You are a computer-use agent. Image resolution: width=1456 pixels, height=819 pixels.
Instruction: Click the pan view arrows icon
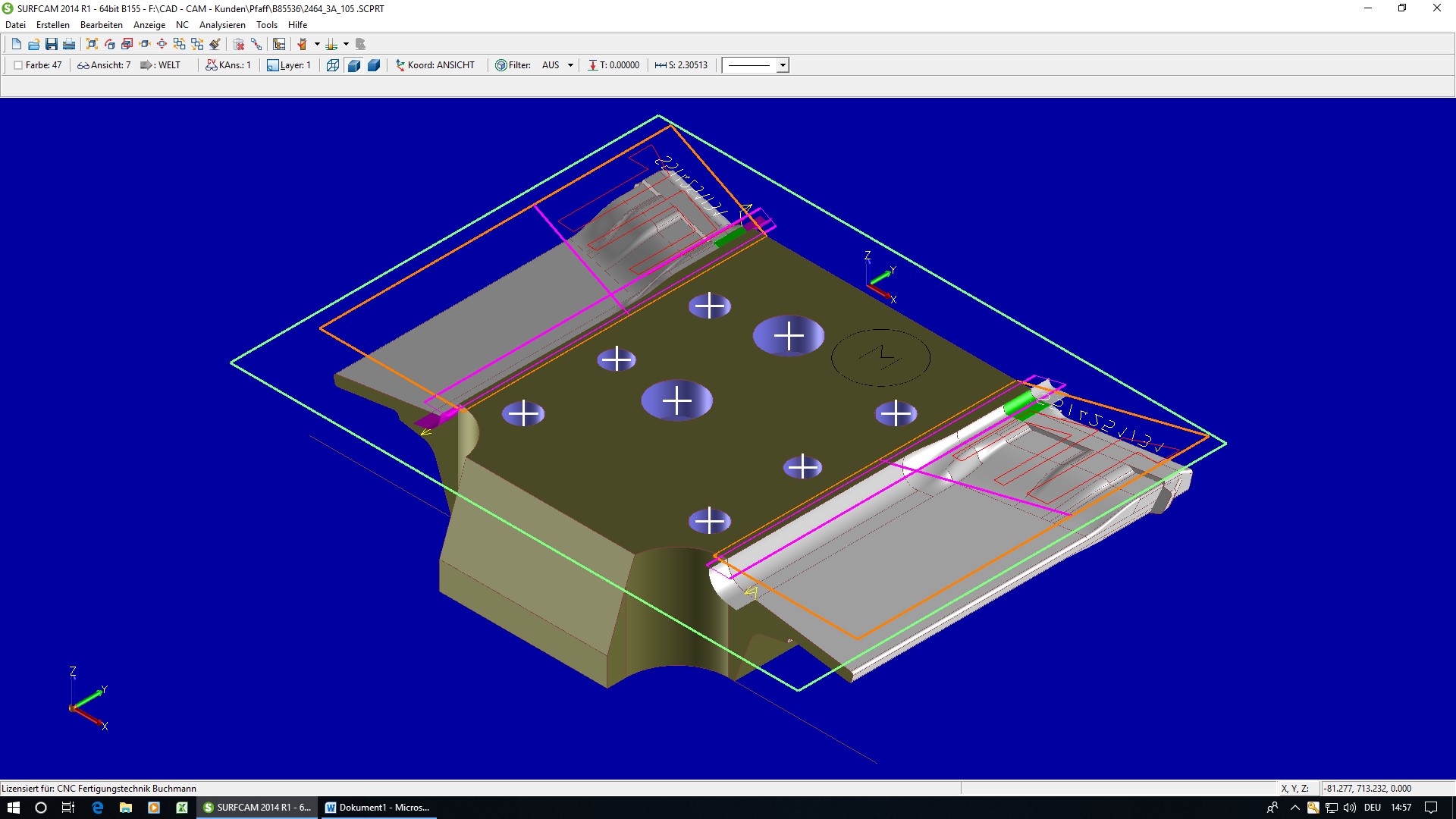(x=162, y=44)
